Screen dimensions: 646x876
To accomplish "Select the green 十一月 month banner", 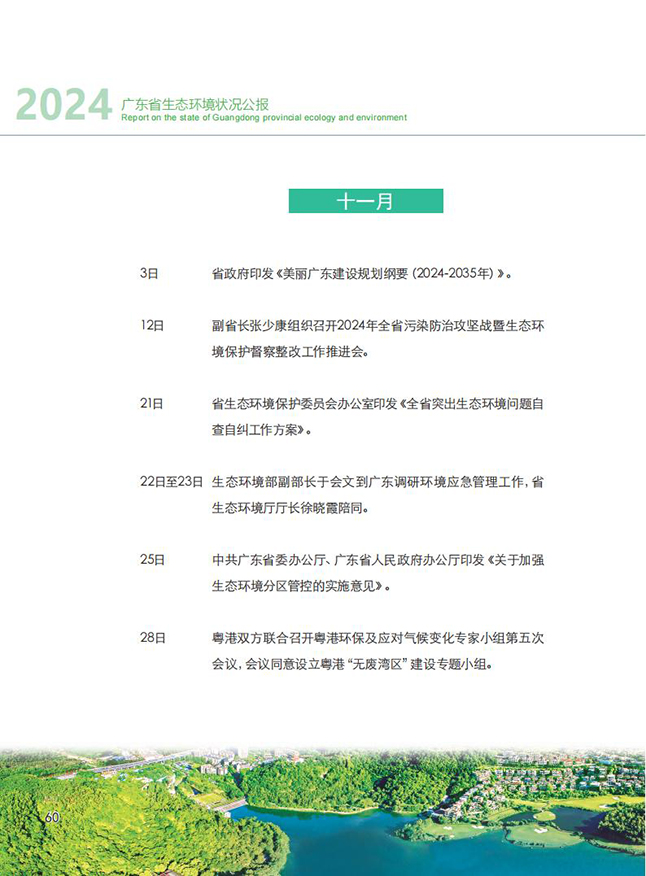I will pyautogui.click(x=365, y=201).
